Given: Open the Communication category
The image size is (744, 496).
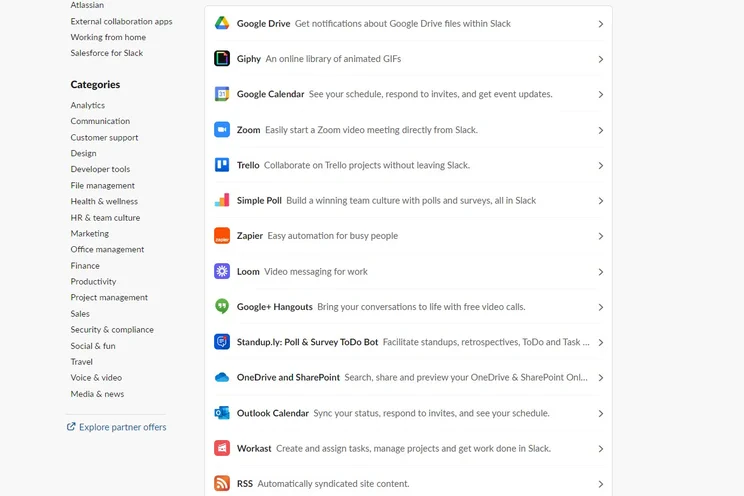Looking at the screenshot, I should pos(100,121).
